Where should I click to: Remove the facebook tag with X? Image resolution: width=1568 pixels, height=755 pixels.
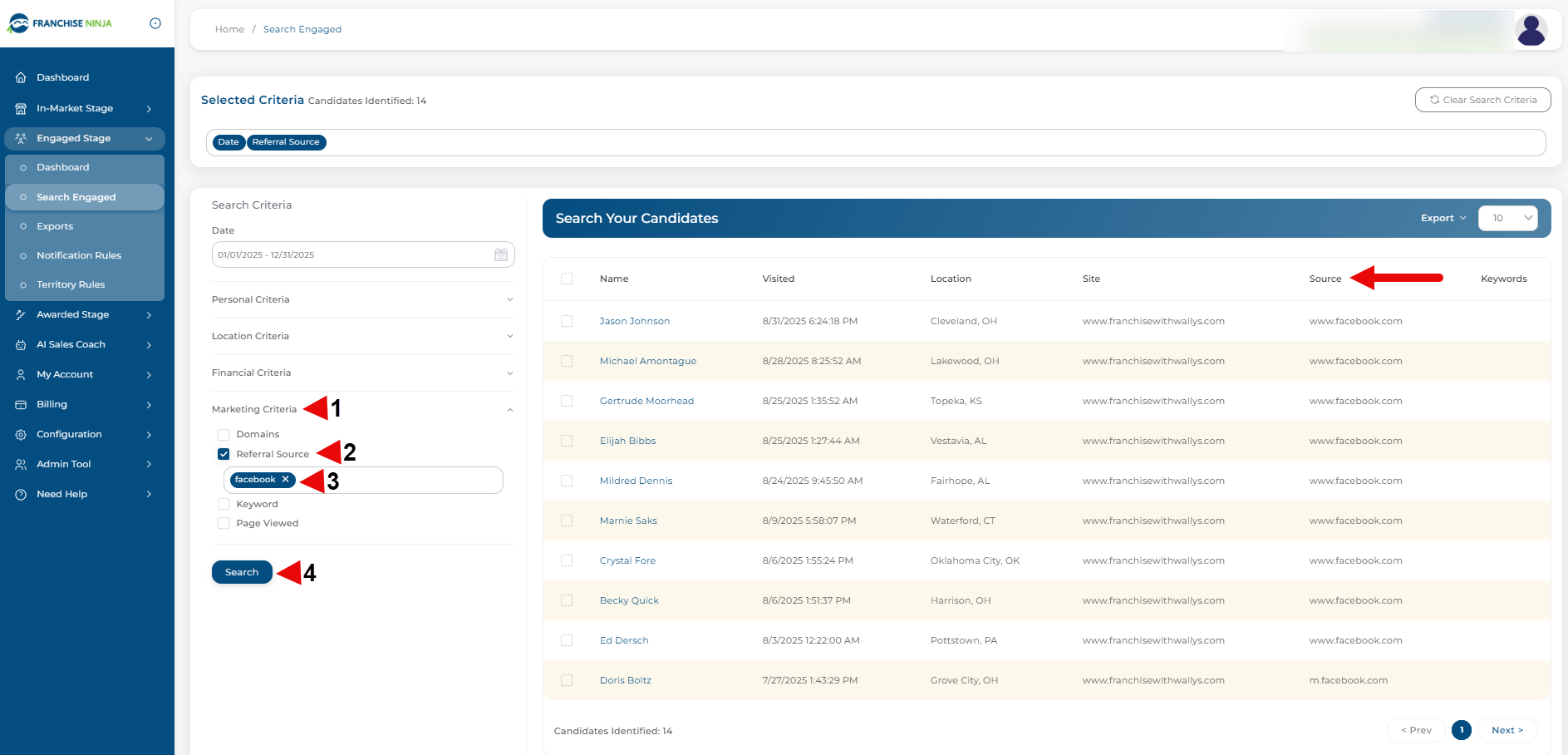pos(285,480)
